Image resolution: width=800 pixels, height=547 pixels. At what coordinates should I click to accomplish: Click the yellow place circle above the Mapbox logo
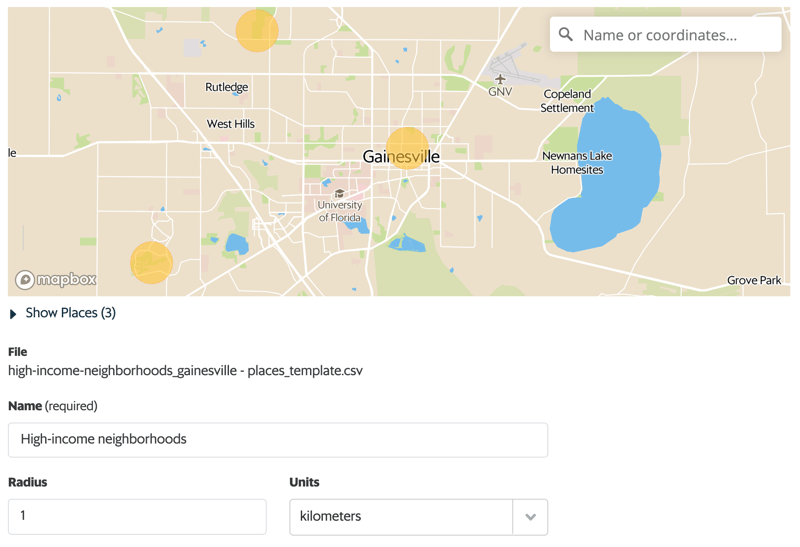pyautogui.click(x=152, y=263)
